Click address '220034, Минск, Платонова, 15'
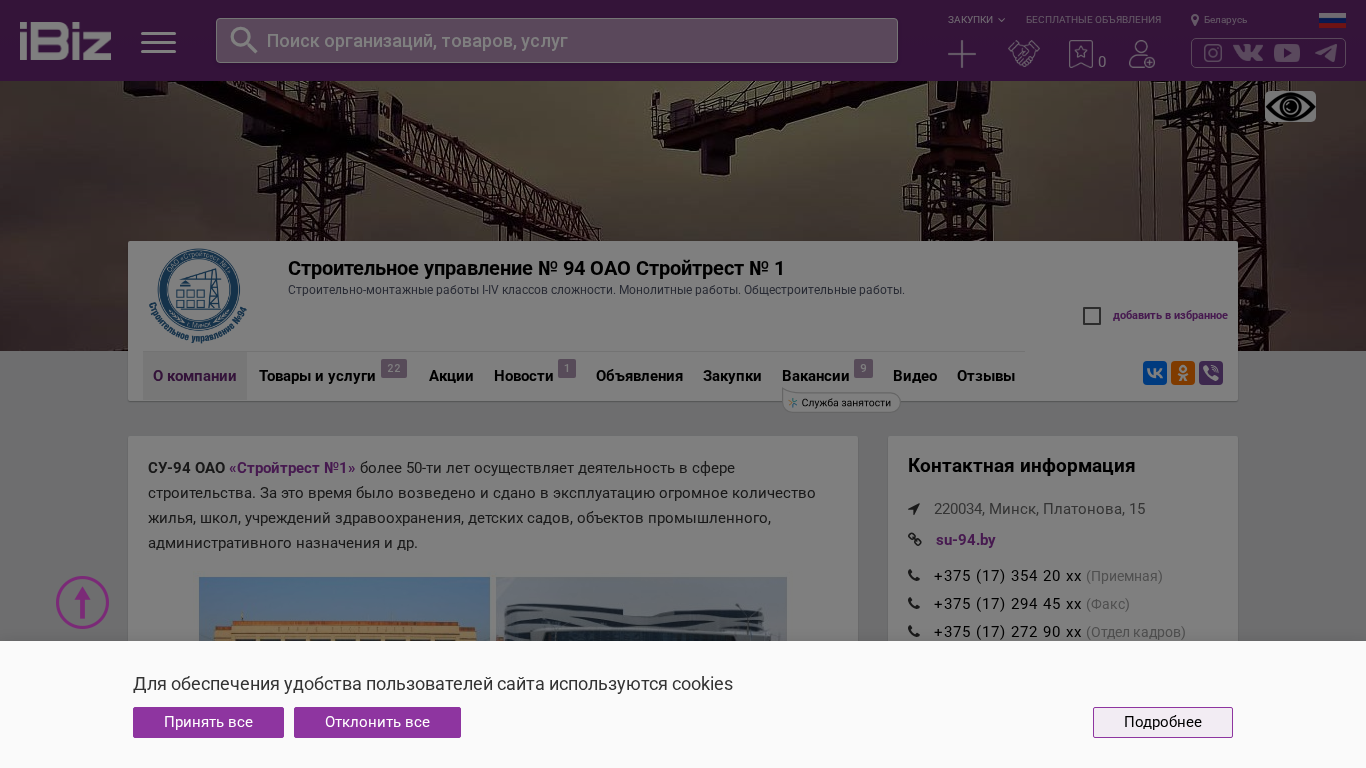The height and width of the screenshot is (768, 1366). 1040,509
